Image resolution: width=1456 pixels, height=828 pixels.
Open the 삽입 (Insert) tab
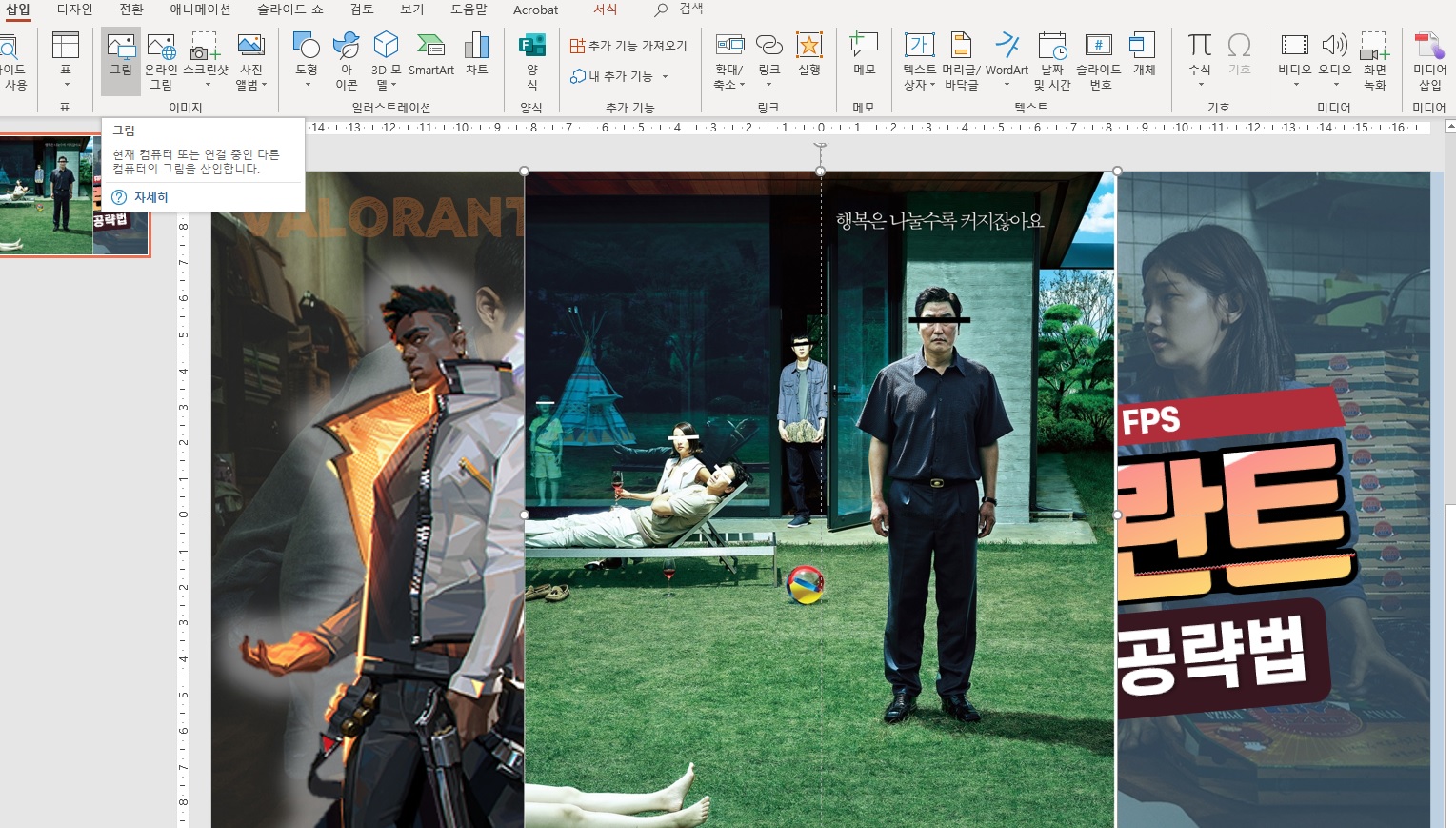tap(18, 10)
